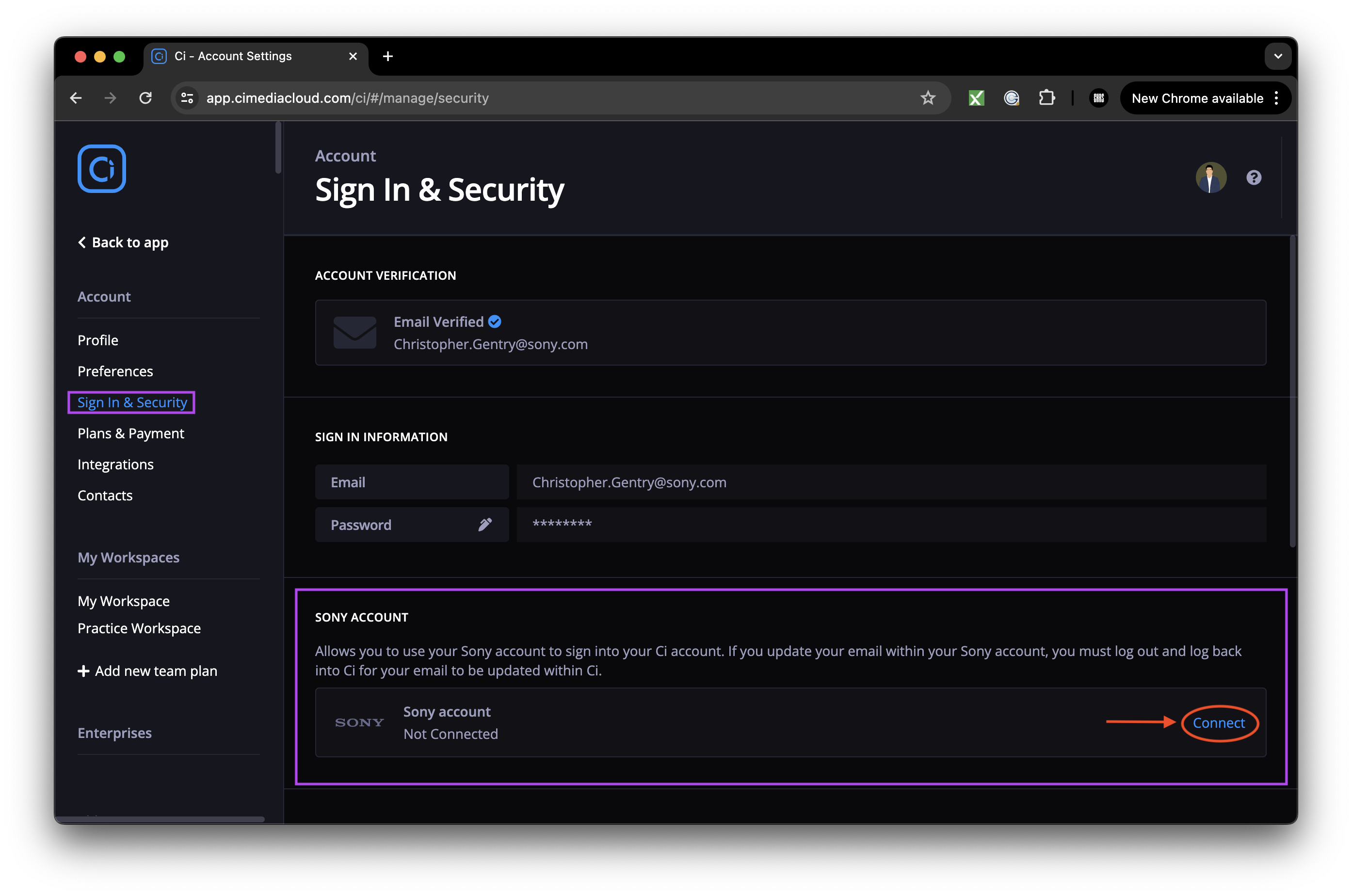Select Integrations in sidebar

point(115,464)
